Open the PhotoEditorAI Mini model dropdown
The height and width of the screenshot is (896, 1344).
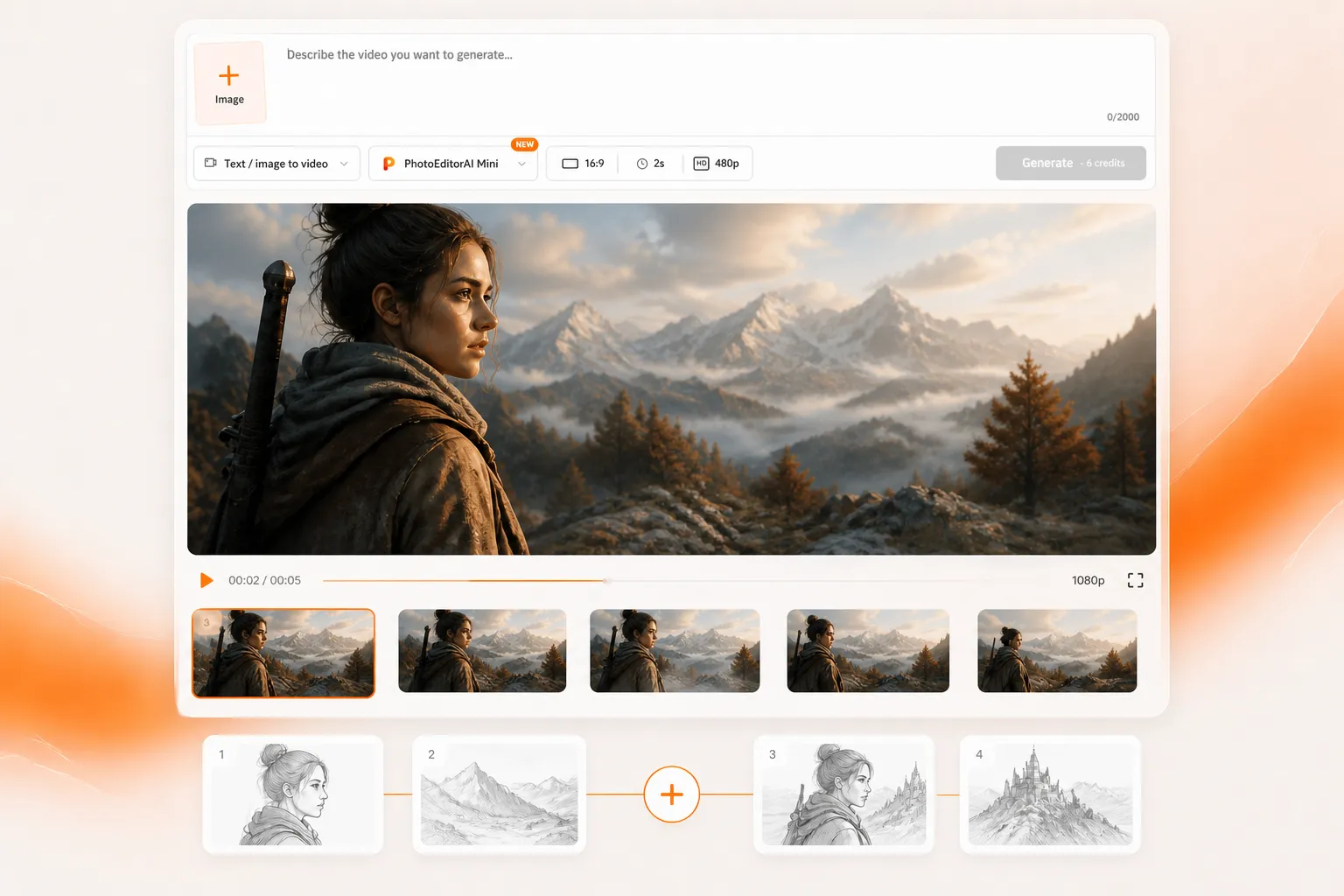tap(453, 164)
